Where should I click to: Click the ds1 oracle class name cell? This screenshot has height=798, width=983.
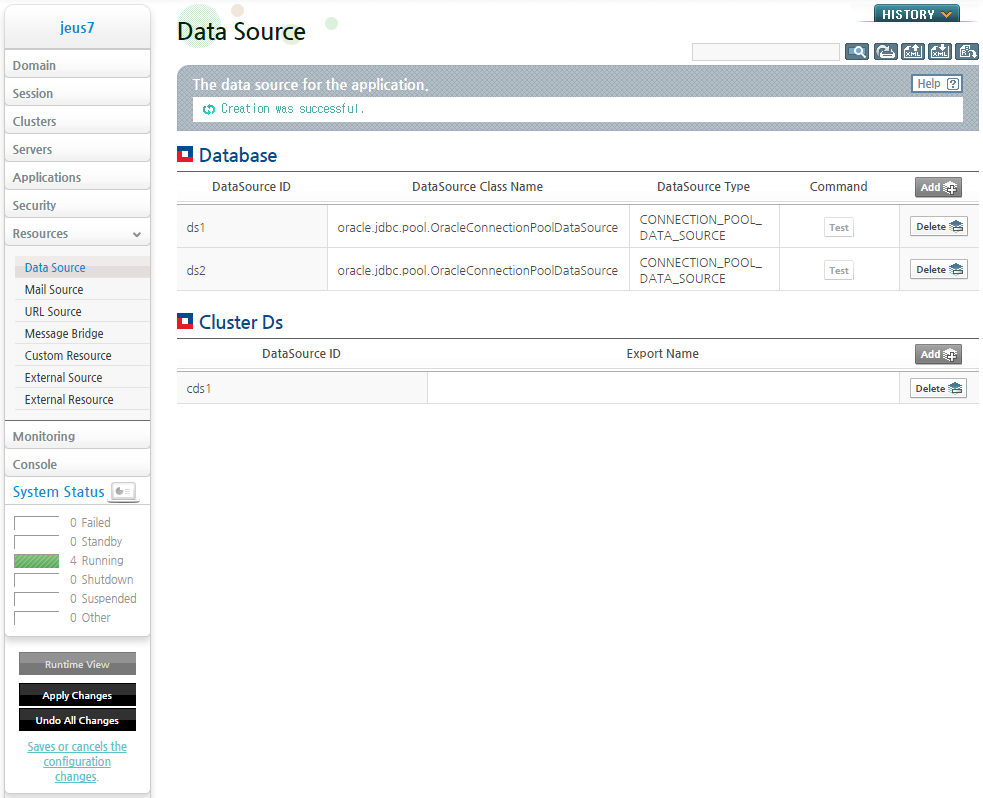pos(478,228)
